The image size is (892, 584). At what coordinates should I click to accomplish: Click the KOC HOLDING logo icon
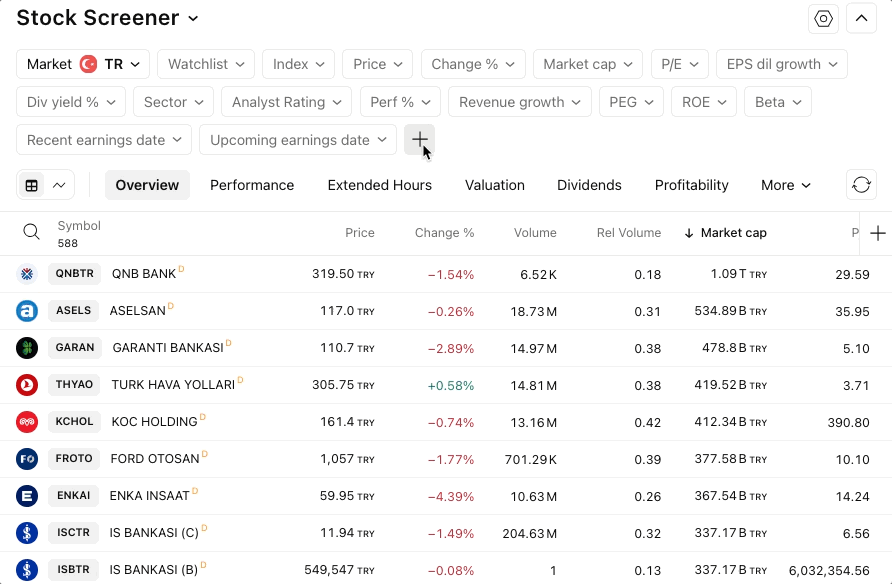pos(27,422)
